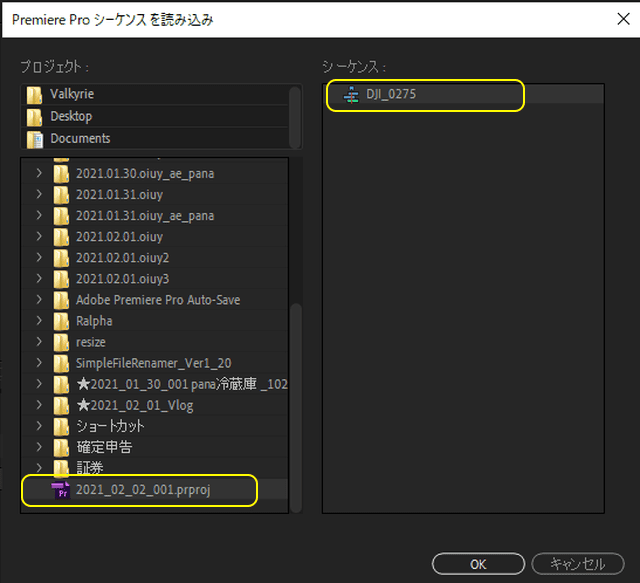Viewport: 640px width, 583px height.
Task: Expand the 2021.02.01.oiuy2 folder
Action: click(x=39, y=257)
